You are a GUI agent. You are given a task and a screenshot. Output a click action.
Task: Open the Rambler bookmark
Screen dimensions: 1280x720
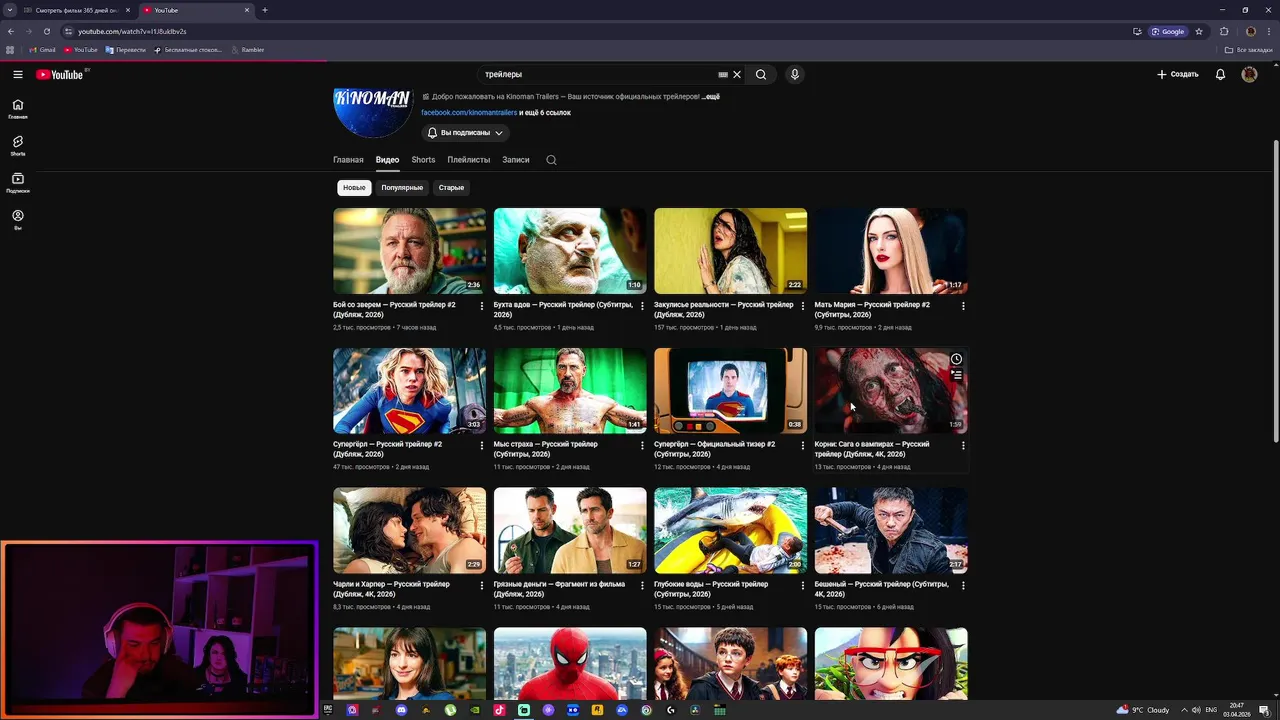(247, 50)
